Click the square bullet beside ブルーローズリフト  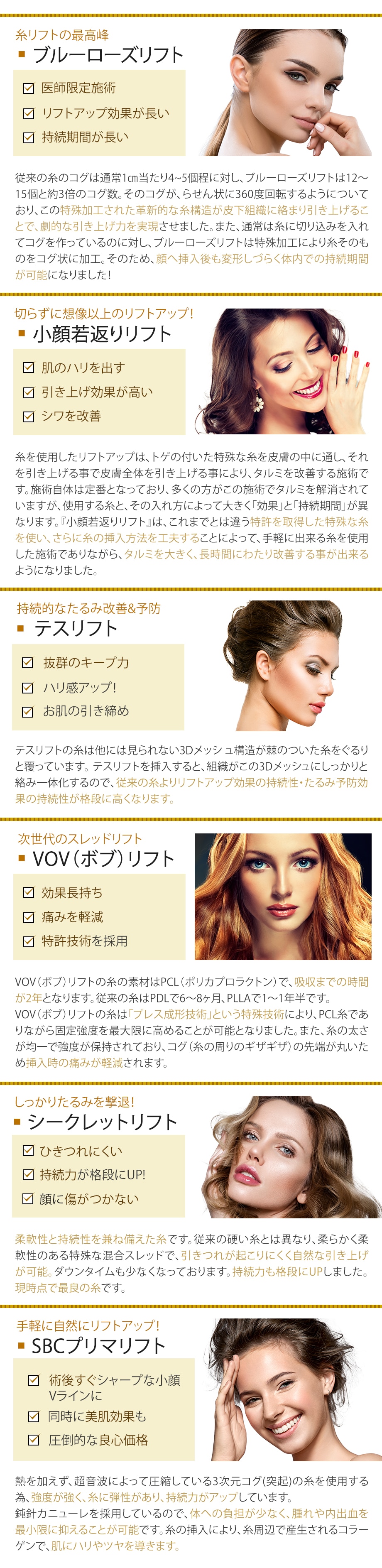[x=22, y=55]
